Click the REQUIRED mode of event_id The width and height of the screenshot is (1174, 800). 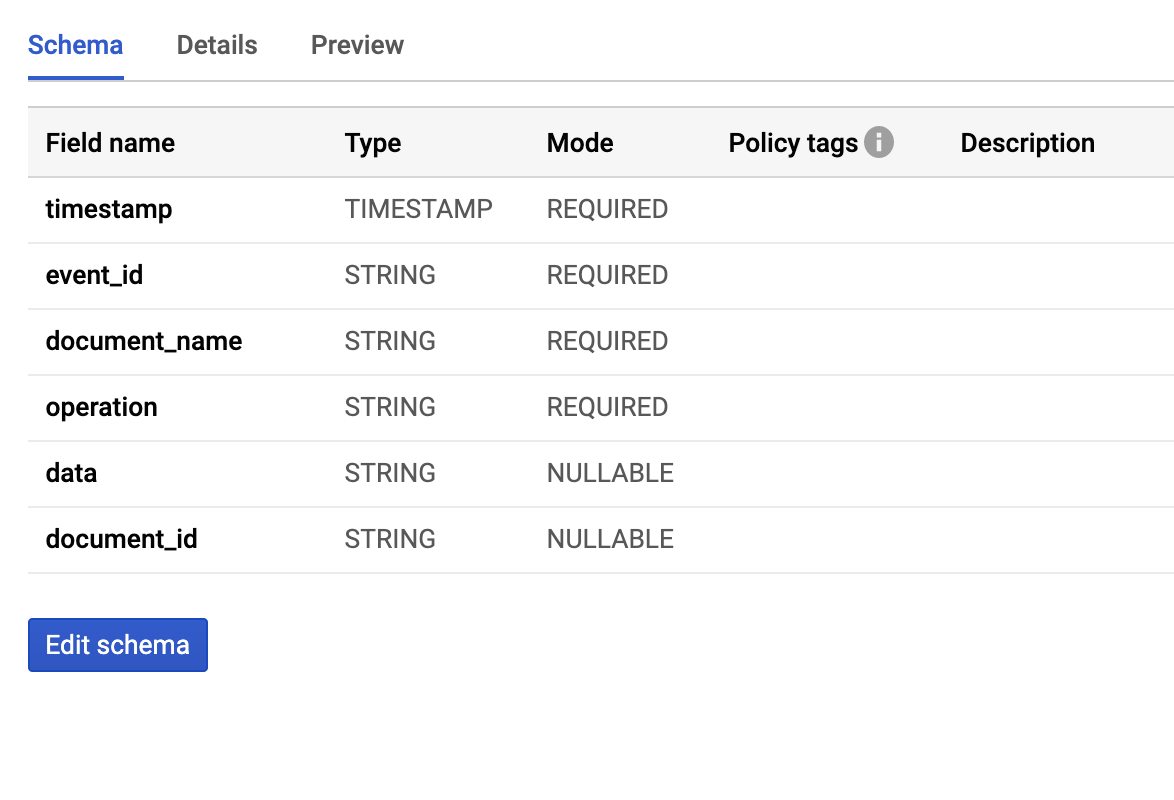tap(607, 275)
